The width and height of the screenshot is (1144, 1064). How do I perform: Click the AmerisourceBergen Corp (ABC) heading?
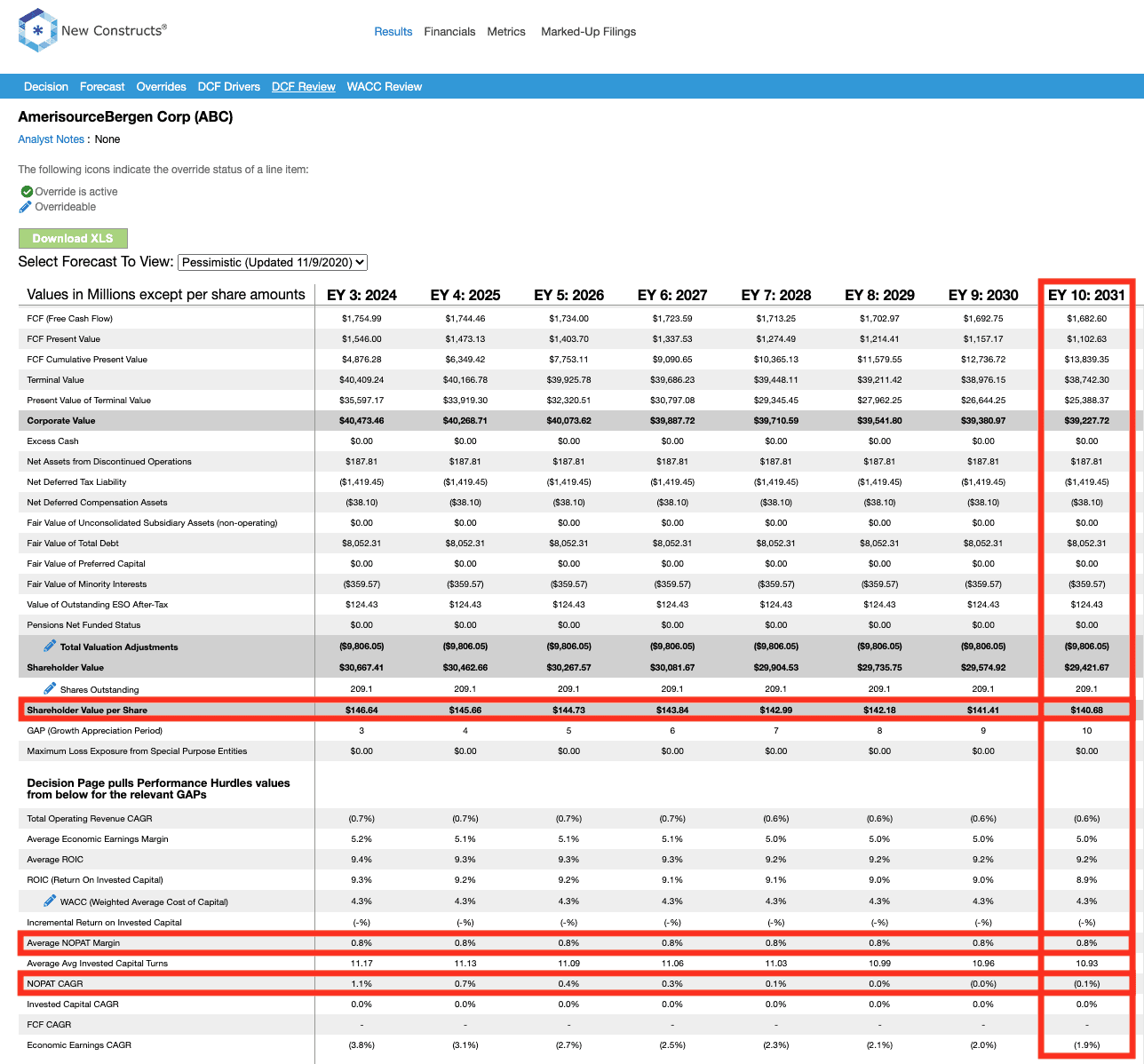[125, 116]
